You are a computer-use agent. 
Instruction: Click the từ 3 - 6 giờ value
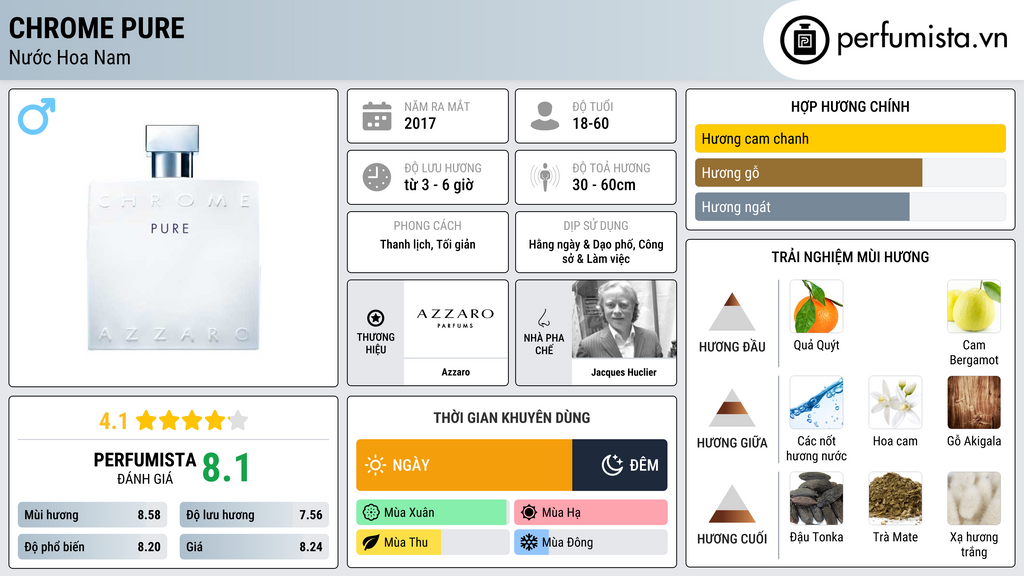[x=438, y=185]
